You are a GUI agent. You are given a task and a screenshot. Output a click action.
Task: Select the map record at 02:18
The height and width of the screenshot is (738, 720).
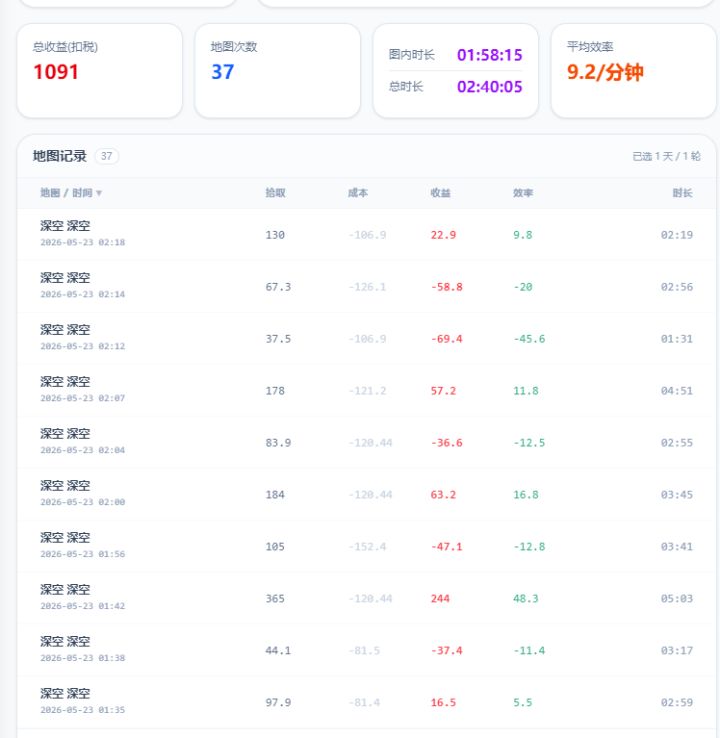pos(366,234)
